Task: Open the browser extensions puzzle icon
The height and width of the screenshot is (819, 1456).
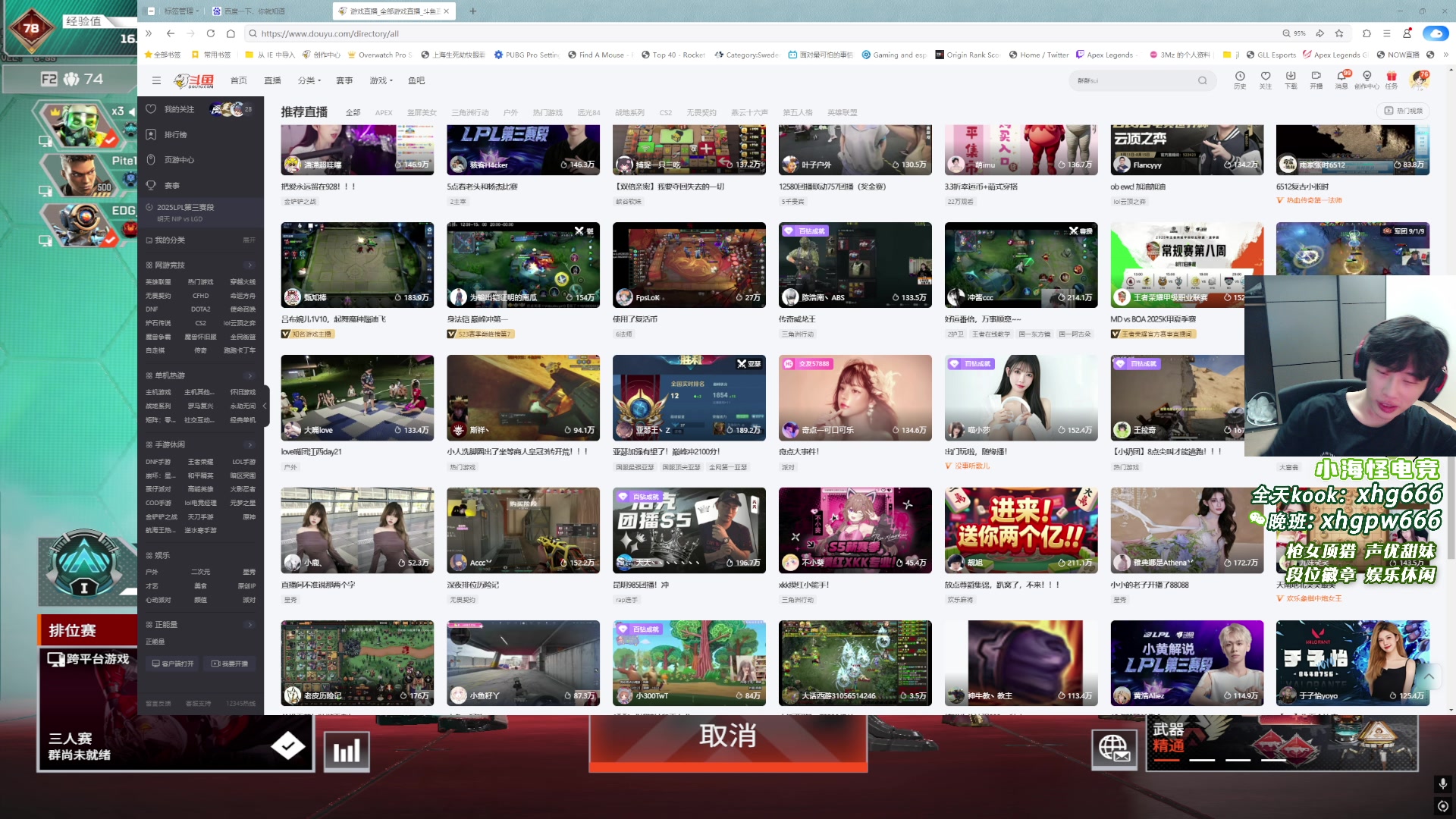Action: coord(1367,33)
